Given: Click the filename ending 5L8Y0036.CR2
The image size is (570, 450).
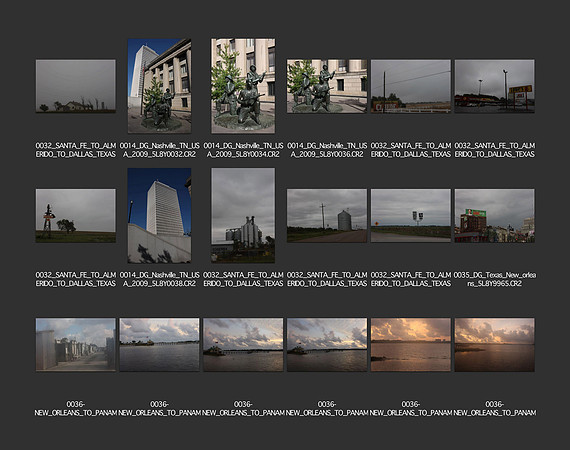Looking at the screenshot, I should (327, 150).
